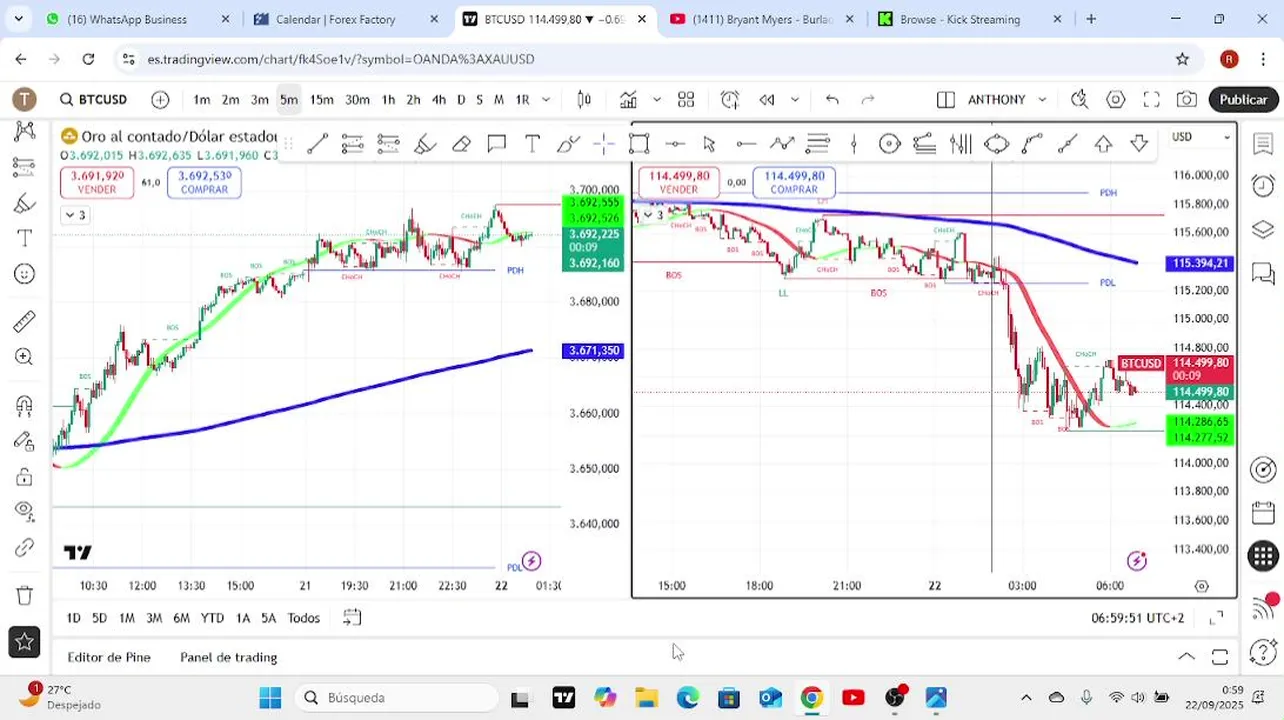Image resolution: width=1284 pixels, height=720 pixels.
Task: Open quick search icon in top toolbar
Action: [1079, 99]
